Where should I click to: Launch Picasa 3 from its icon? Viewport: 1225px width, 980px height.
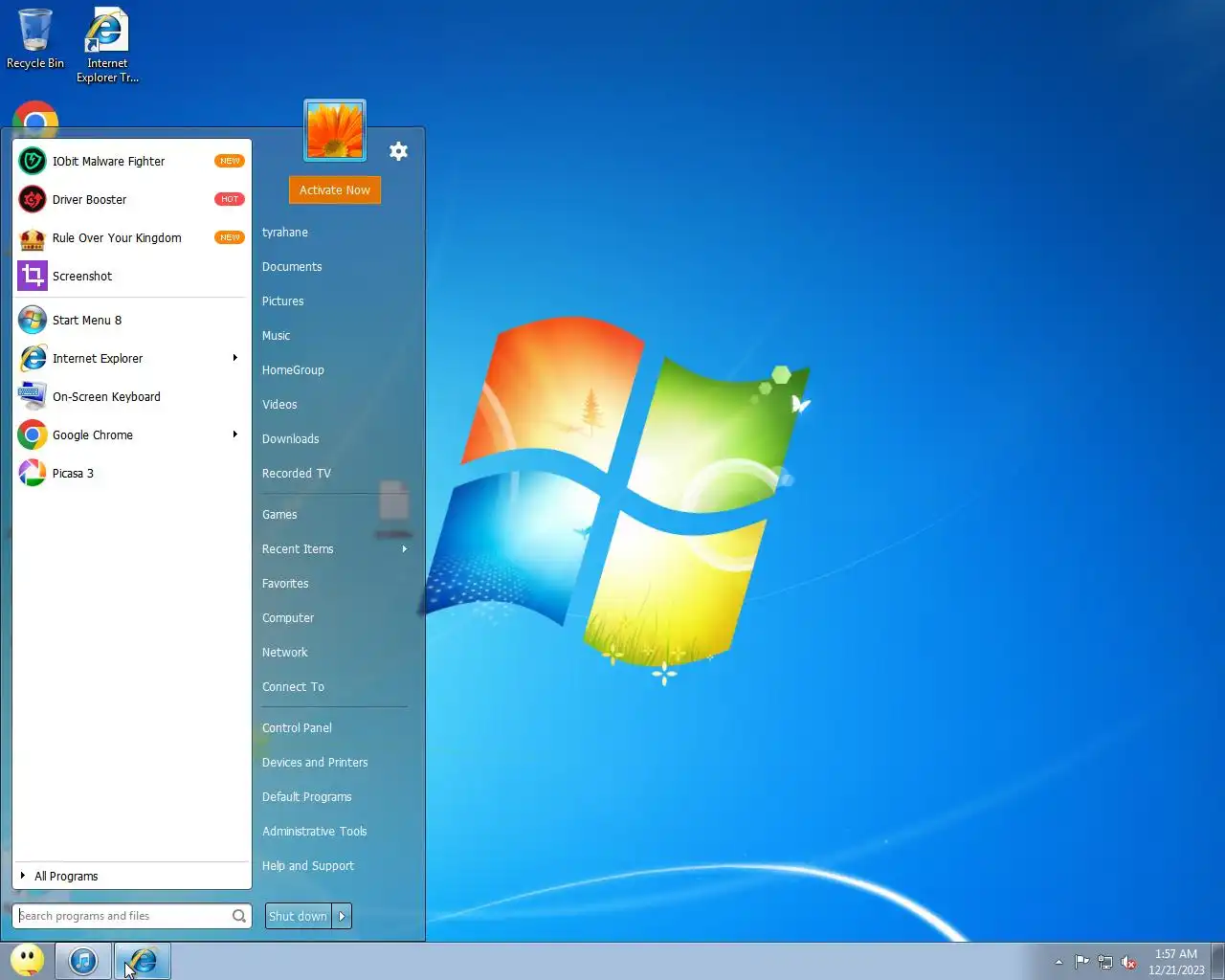pyautogui.click(x=33, y=473)
